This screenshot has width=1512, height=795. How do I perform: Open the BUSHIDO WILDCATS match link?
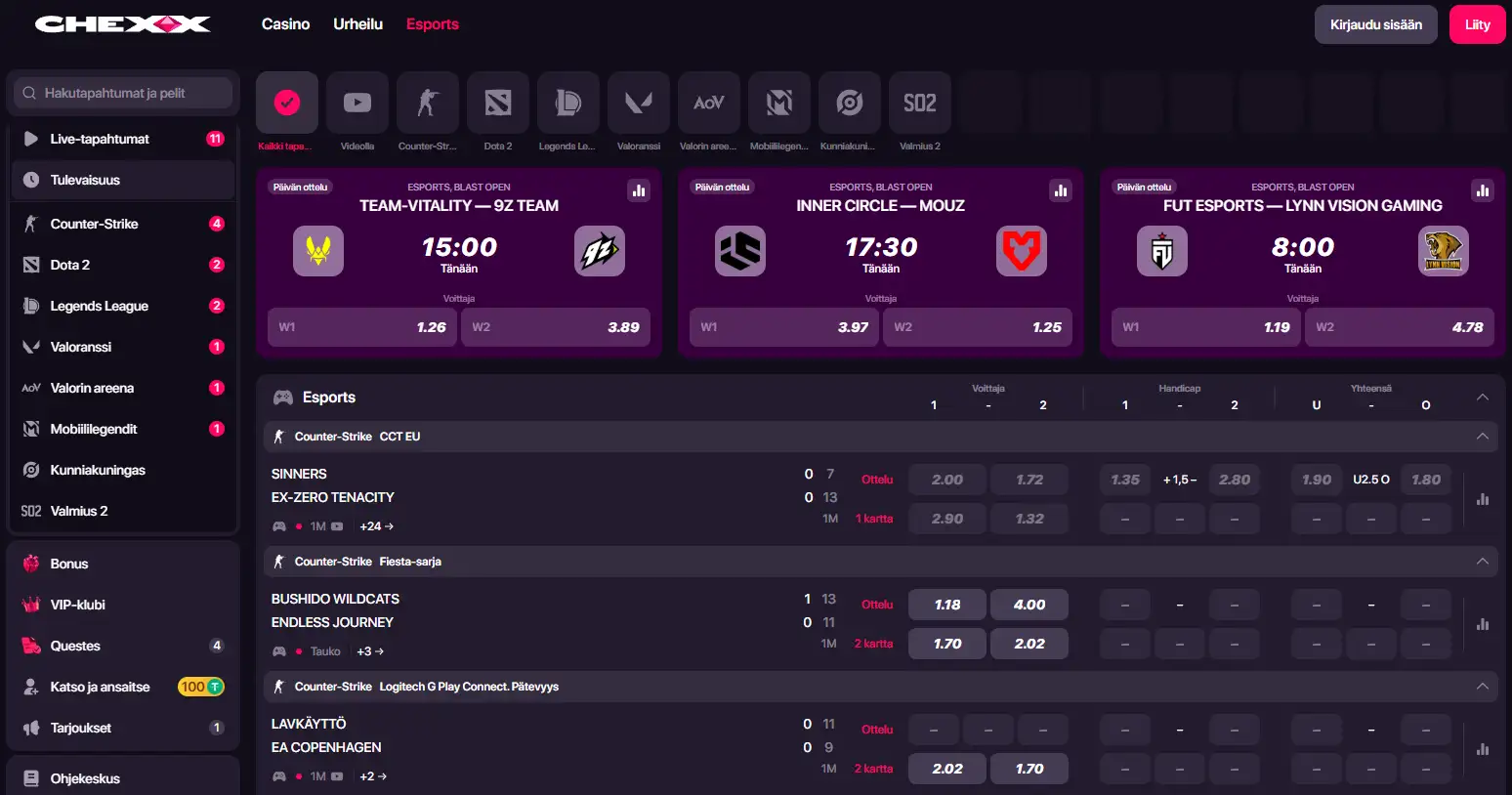[x=335, y=599]
